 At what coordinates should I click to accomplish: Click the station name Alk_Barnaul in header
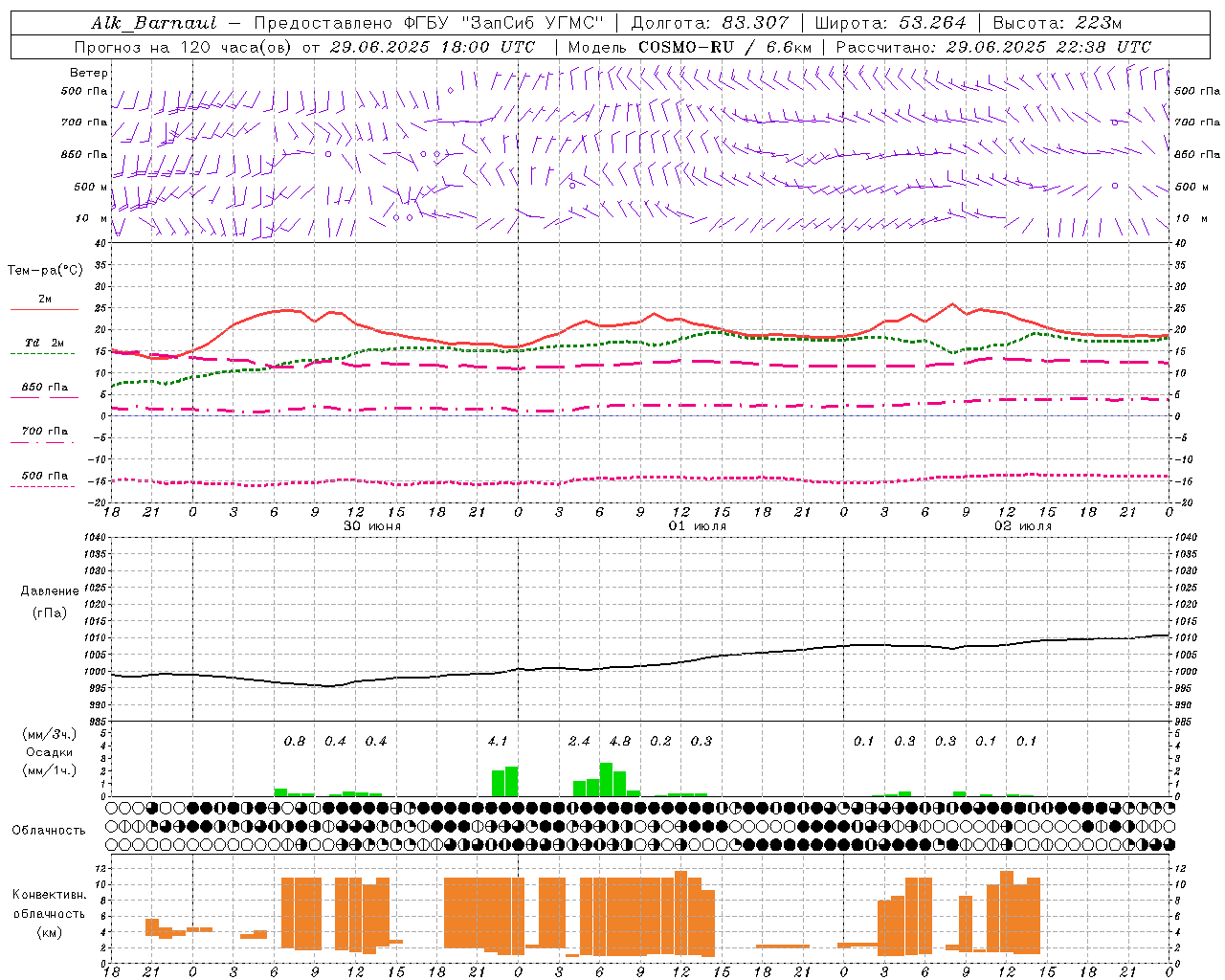click(154, 23)
